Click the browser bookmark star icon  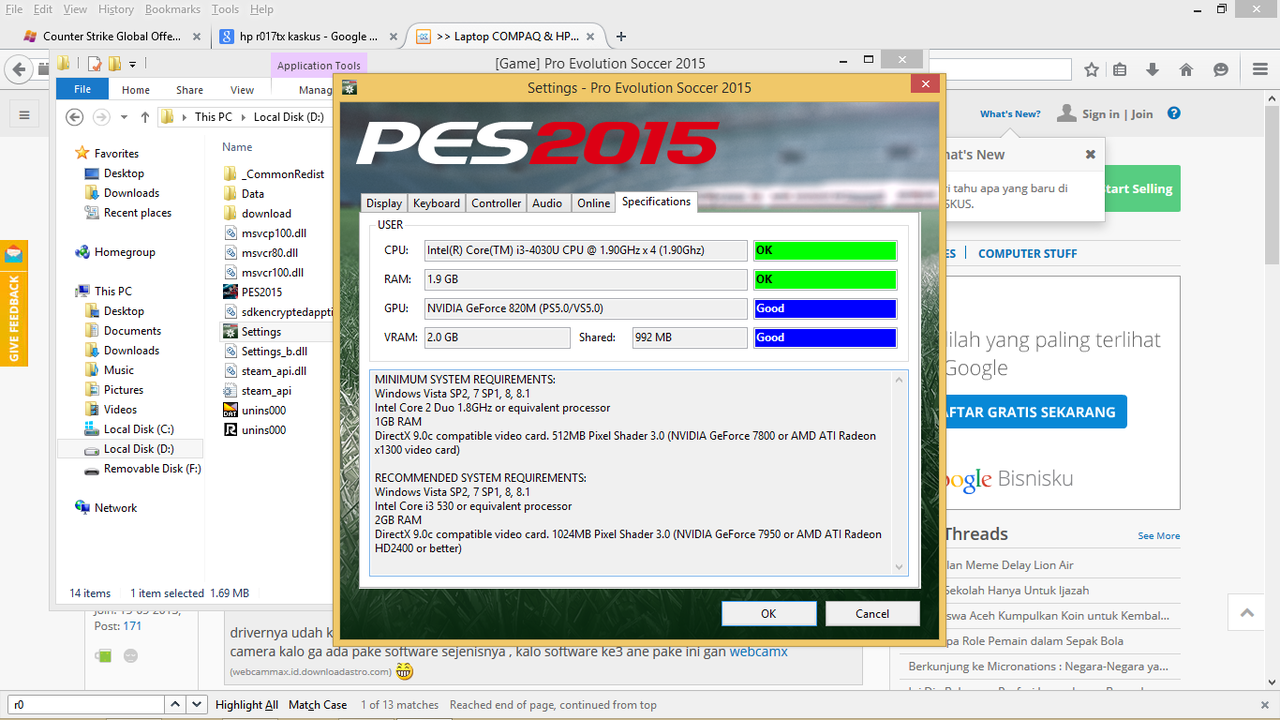coord(1092,70)
